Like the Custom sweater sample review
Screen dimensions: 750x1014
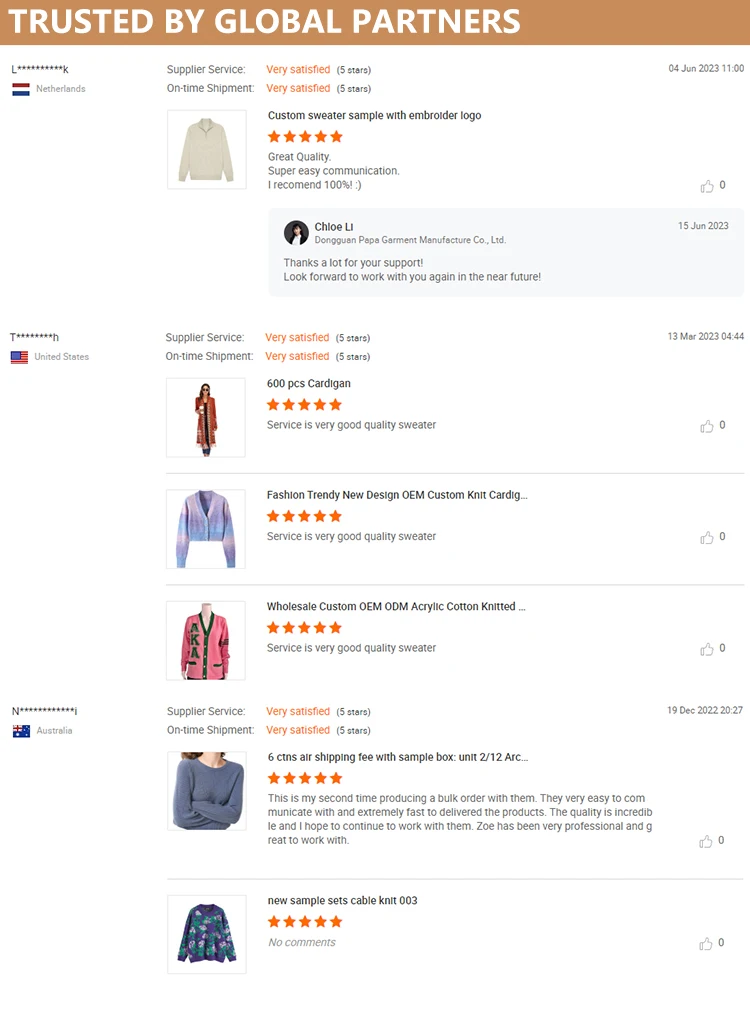tap(707, 186)
